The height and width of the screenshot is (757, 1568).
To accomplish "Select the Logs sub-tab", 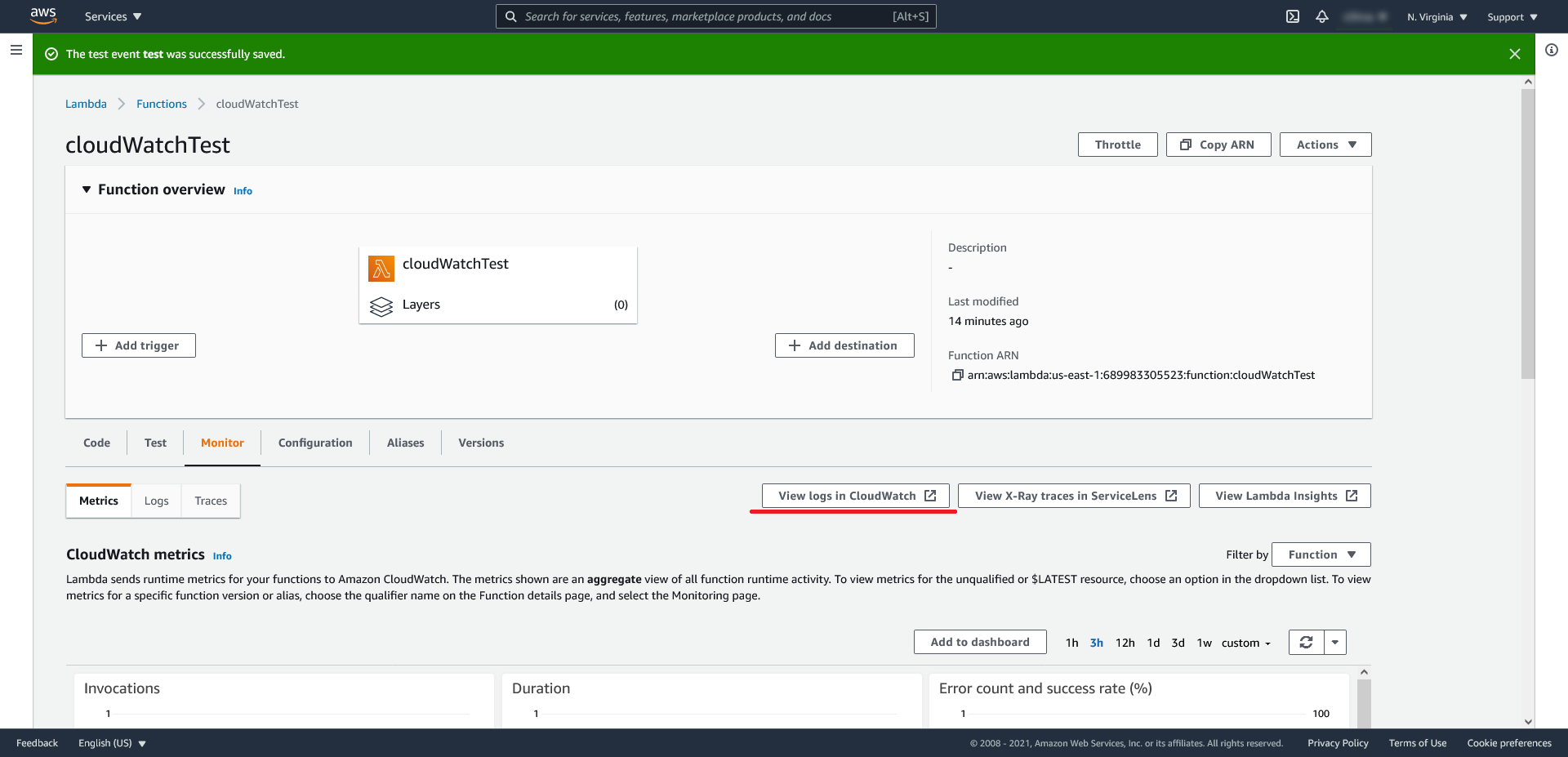I will (157, 501).
